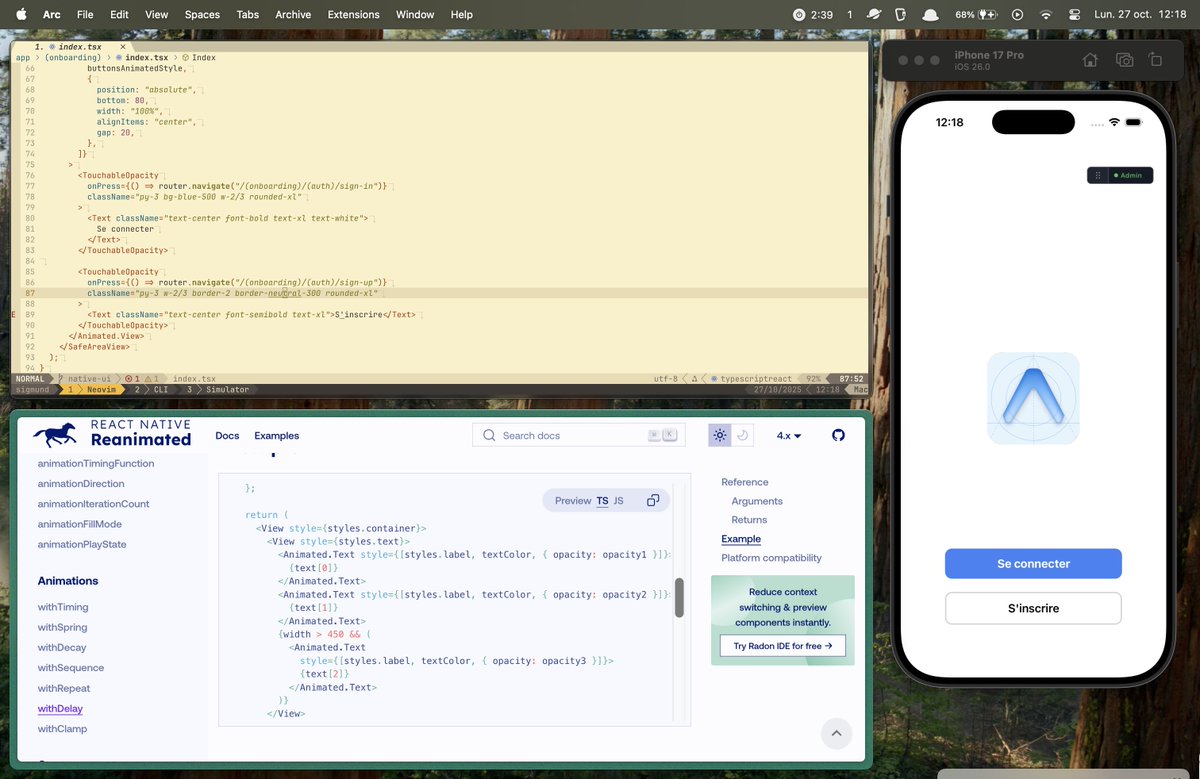Copy the code example

click(x=653, y=501)
